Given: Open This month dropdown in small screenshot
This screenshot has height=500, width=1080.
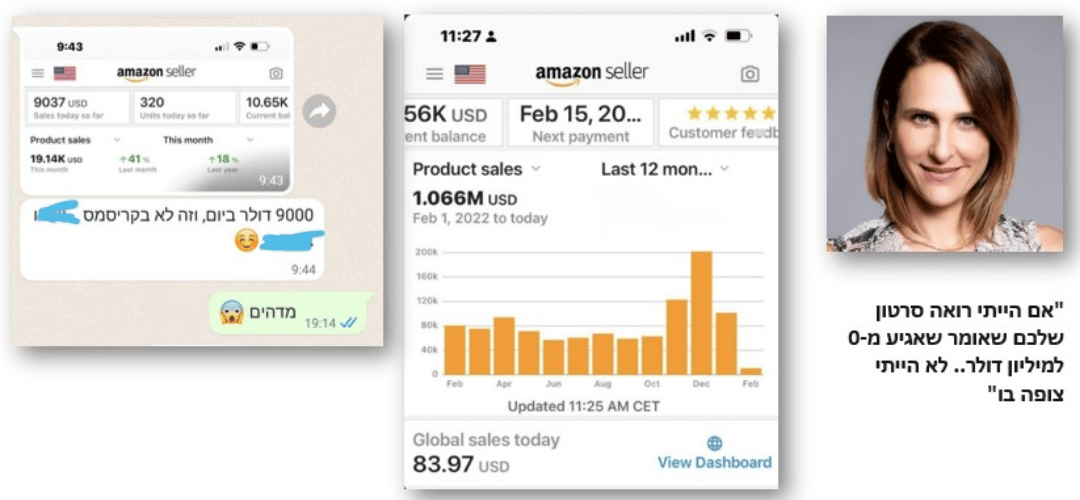Looking at the screenshot, I should point(208,140).
